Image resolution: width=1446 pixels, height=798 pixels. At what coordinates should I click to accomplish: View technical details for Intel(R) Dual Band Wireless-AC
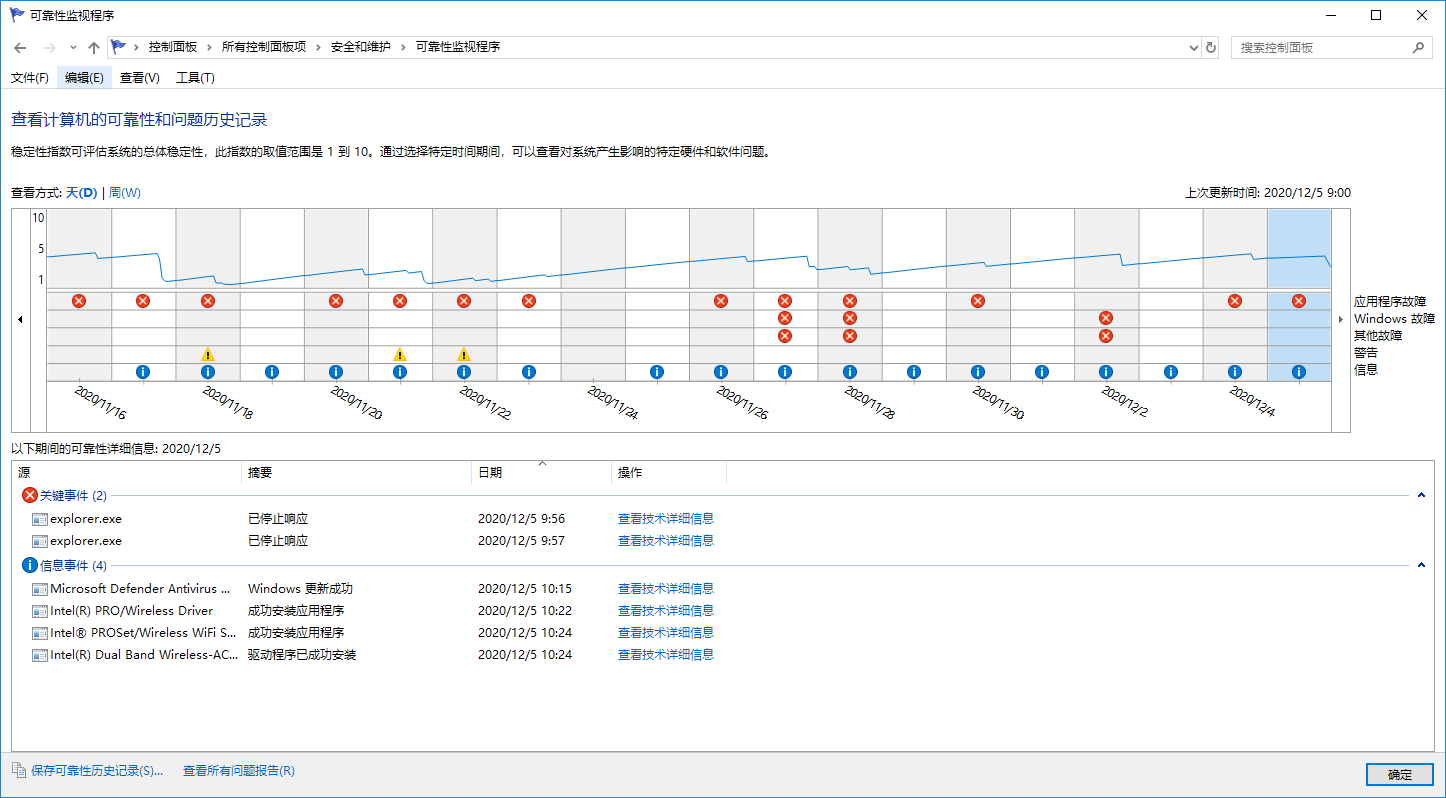pyautogui.click(x=666, y=655)
